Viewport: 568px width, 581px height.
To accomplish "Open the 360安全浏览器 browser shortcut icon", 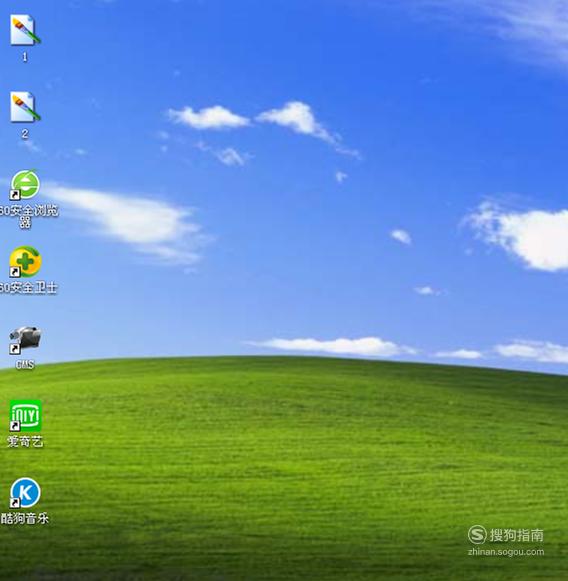I will (x=25, y=185).
